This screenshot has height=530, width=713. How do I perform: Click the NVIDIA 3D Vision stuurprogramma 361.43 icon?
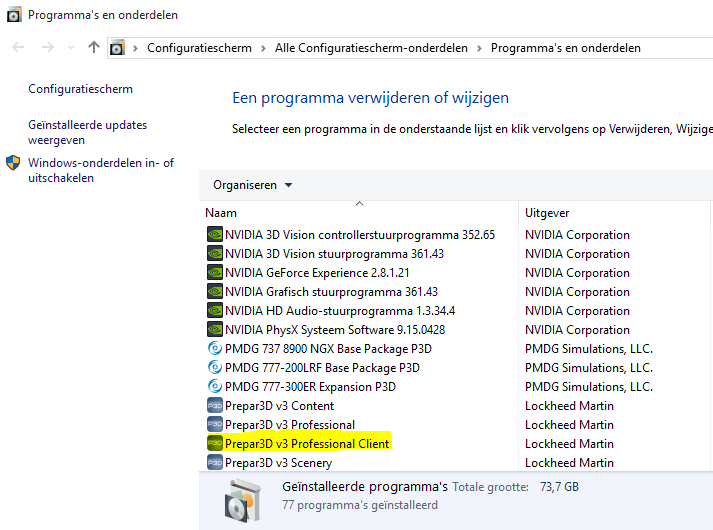coord(215,254)
